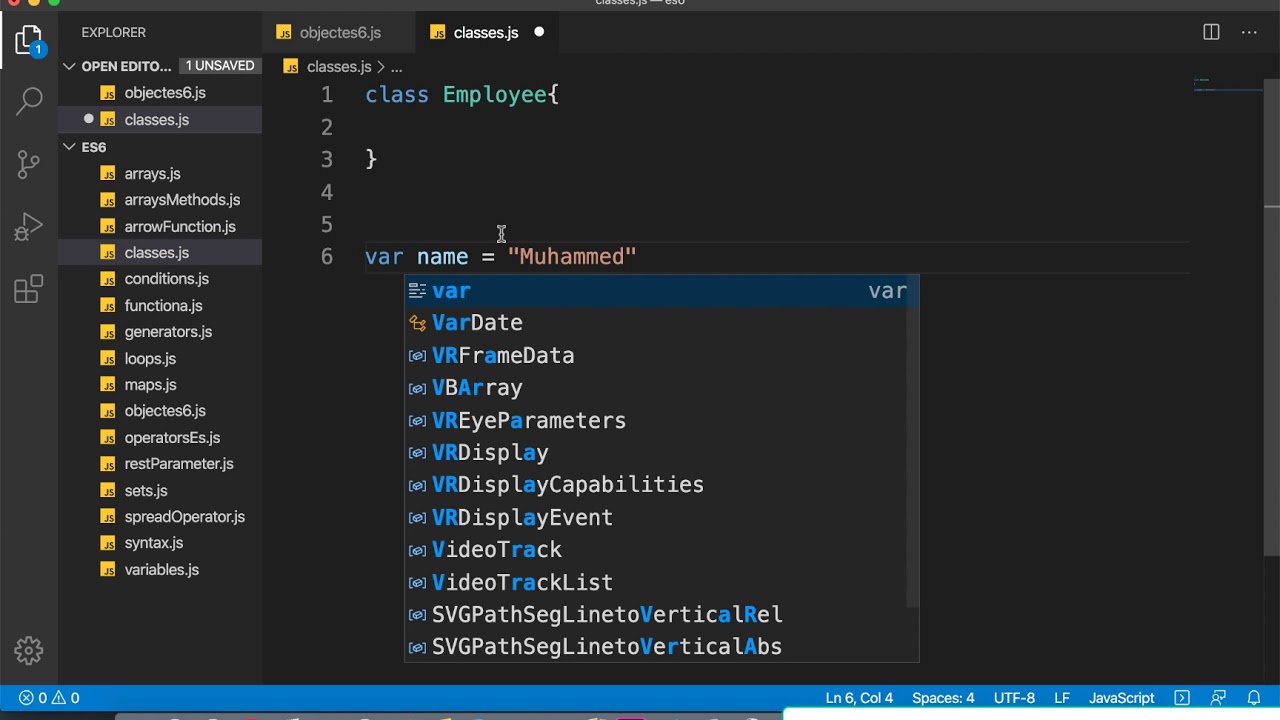The height and width of the screenshot is (720, 1280).
Task: Click the Employee class name on line 1
Action: [494, 95]
